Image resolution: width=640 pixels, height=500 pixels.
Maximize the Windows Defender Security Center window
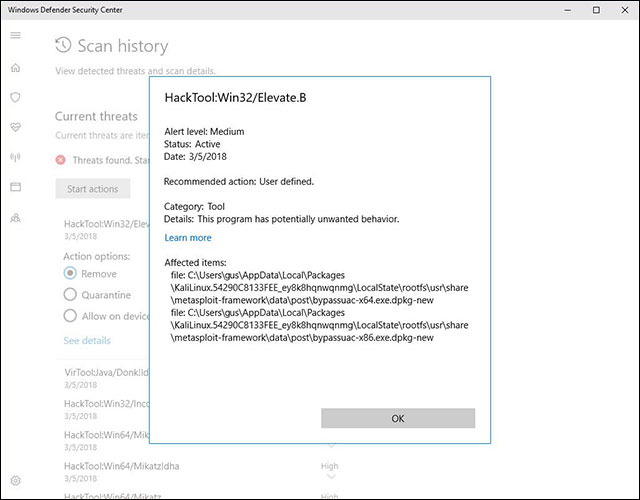pos(596,10)
